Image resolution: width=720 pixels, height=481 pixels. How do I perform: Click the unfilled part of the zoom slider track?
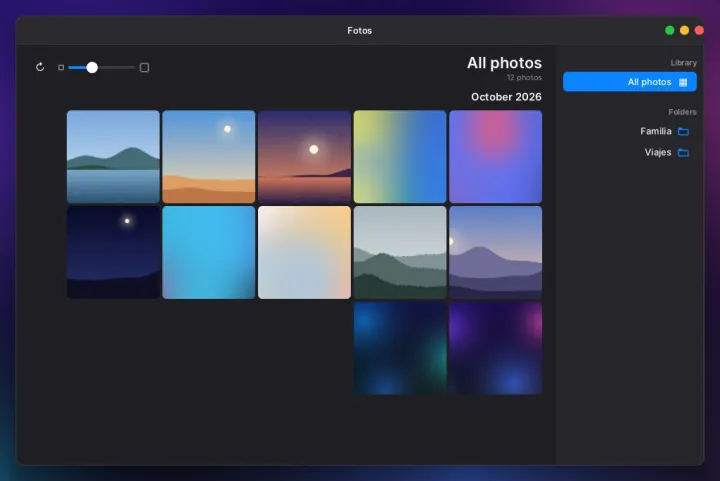point(117,67)
